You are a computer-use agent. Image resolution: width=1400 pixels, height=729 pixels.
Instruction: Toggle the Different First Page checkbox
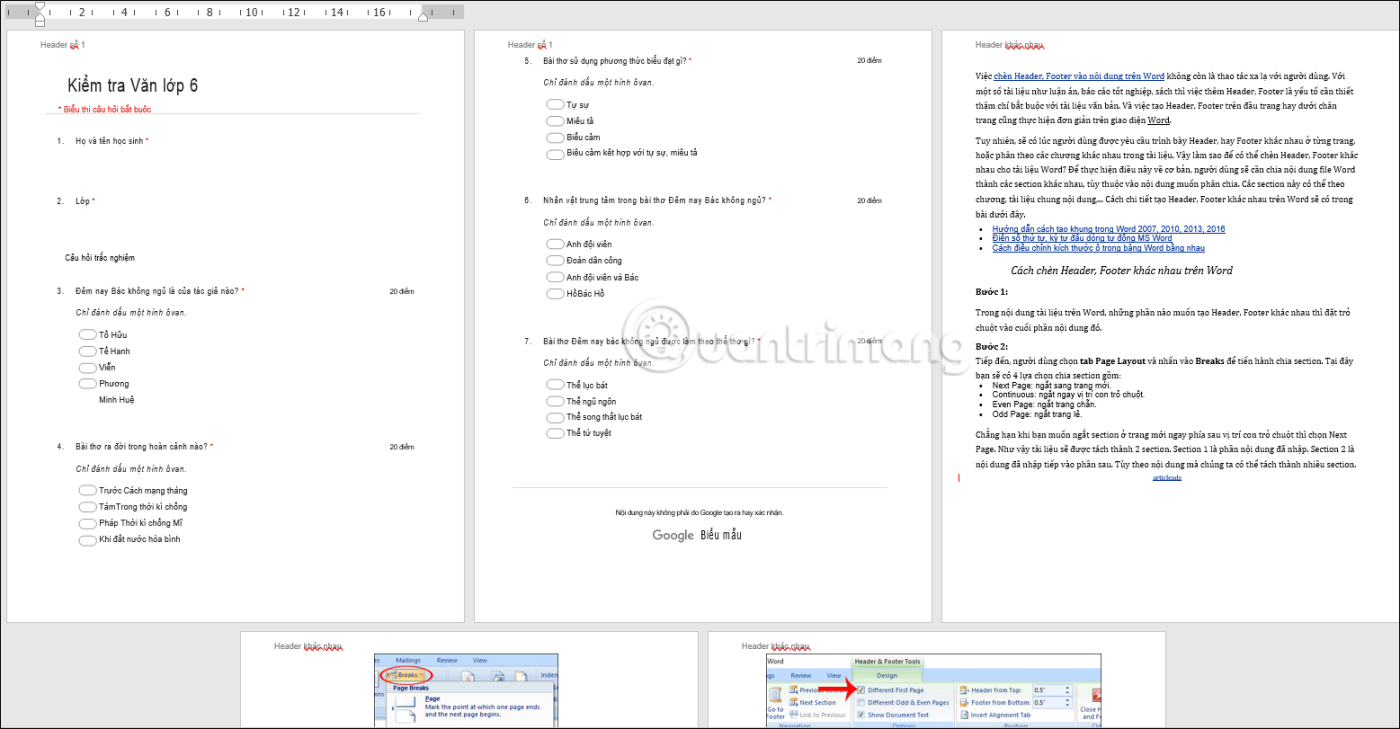(861, 690)
